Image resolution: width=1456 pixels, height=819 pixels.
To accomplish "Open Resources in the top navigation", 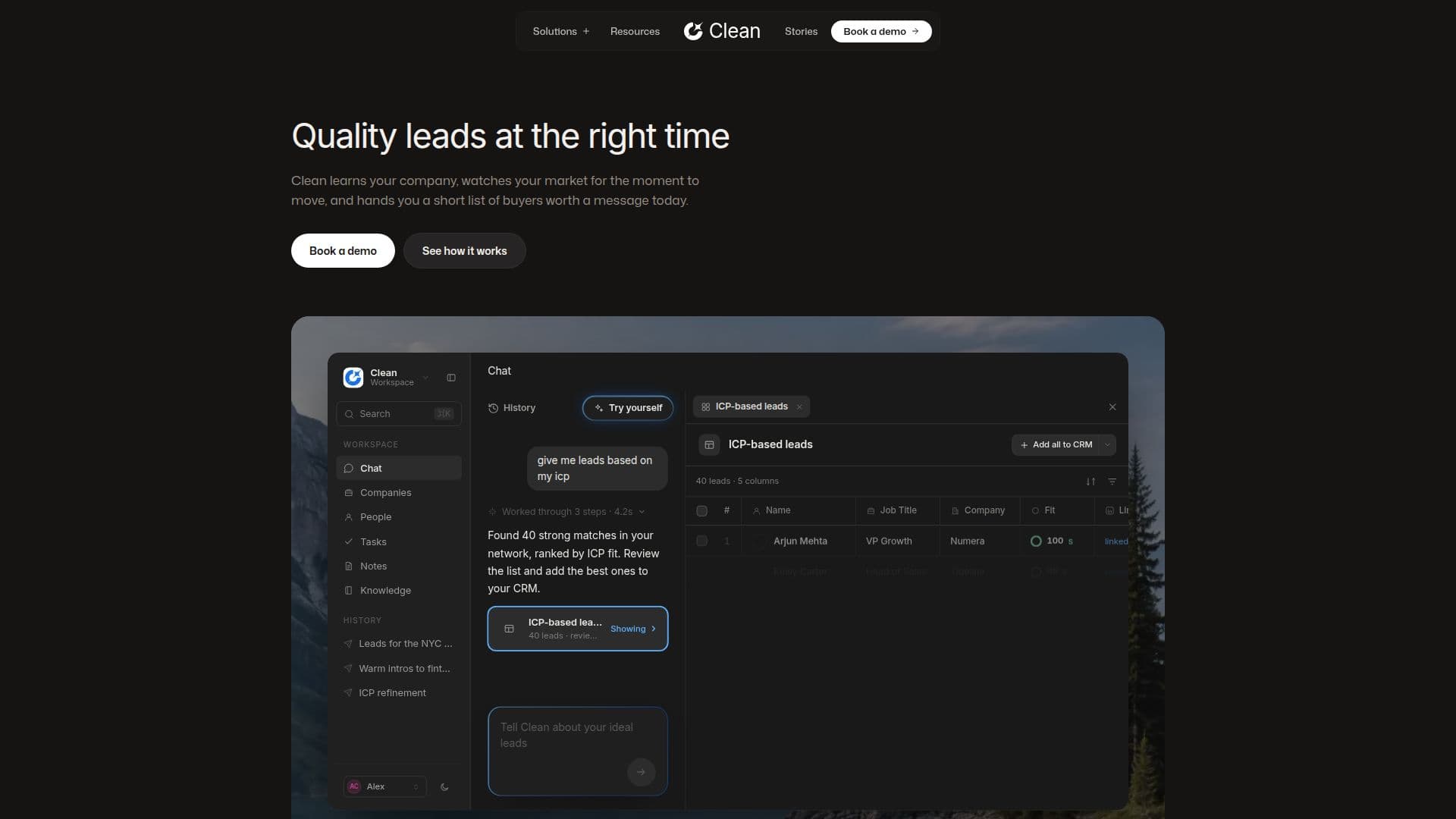I will 635,31.
